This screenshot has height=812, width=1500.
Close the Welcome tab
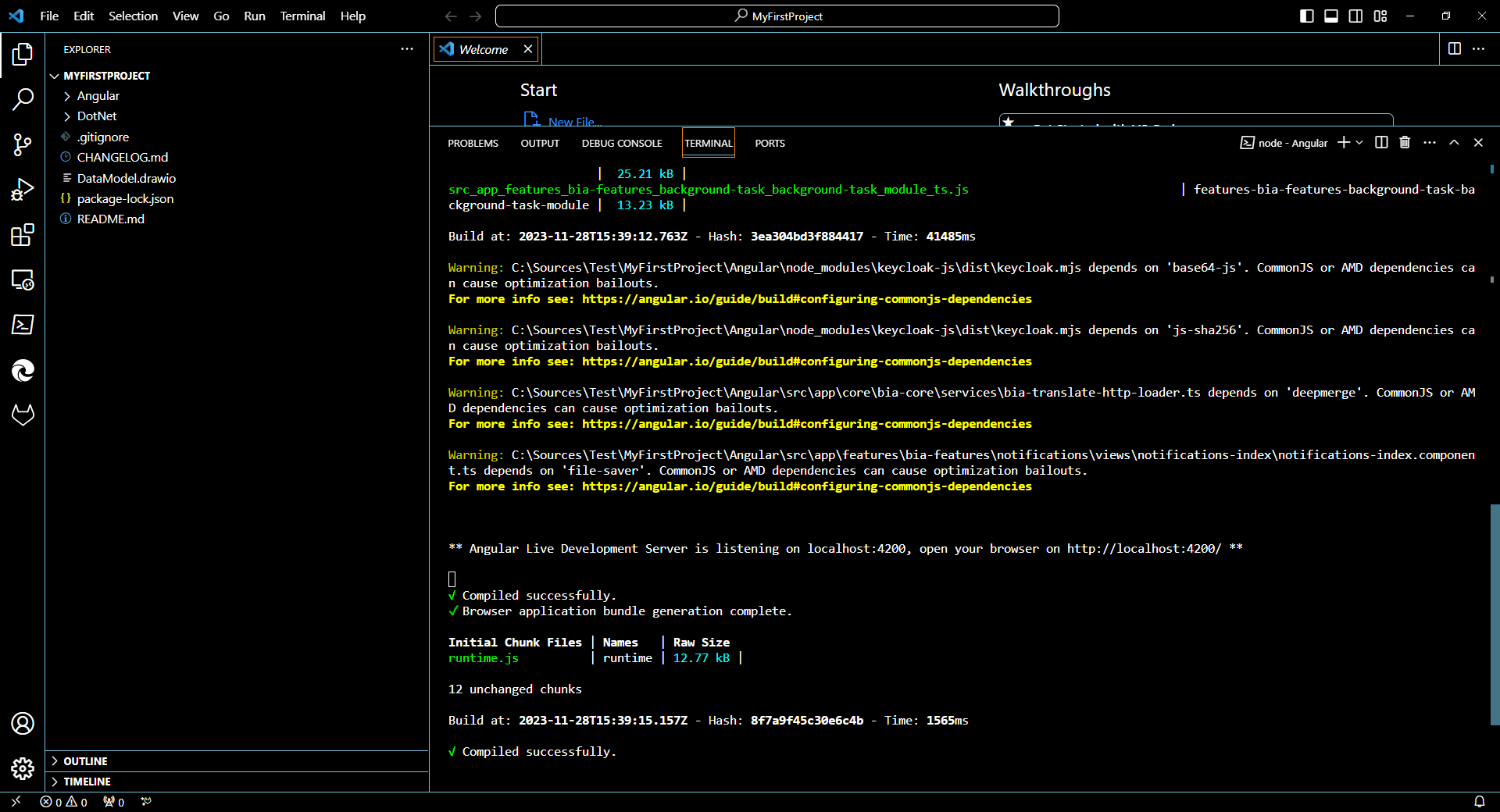[528, 49]
